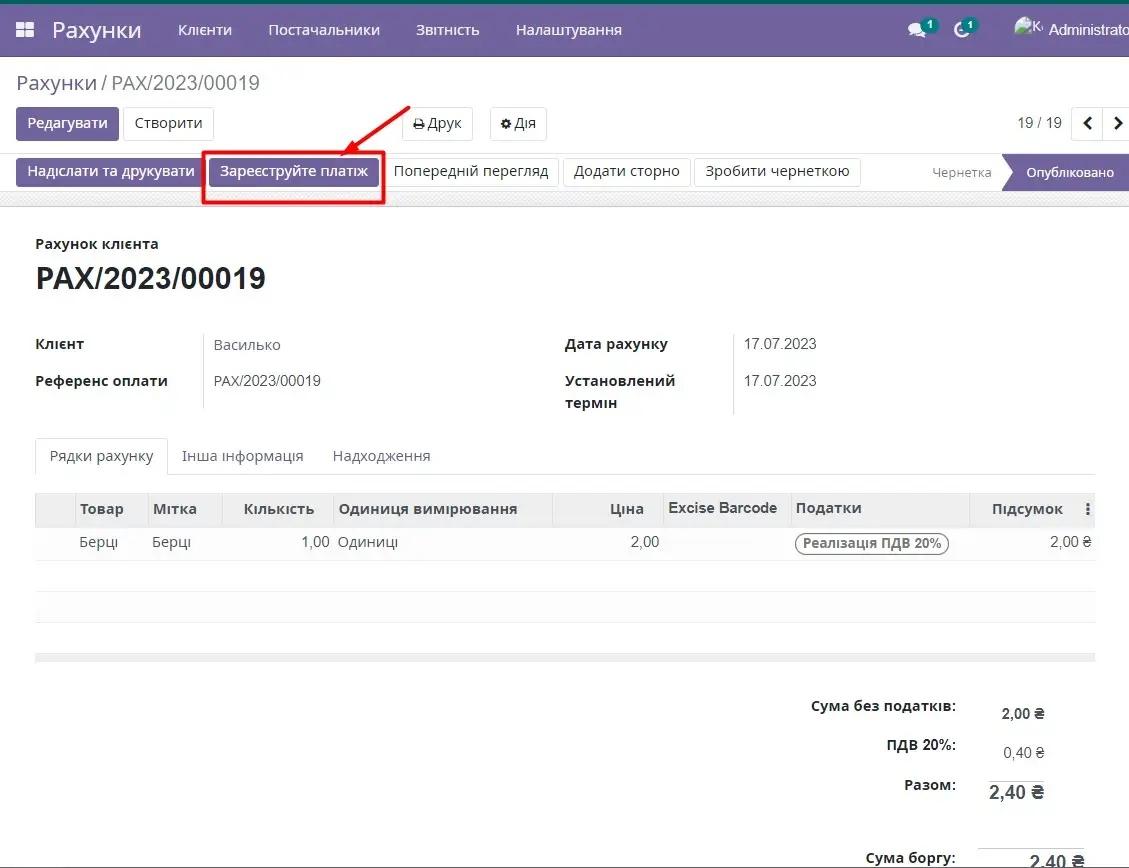Open the Друк print dropdown

click(437, 124)
